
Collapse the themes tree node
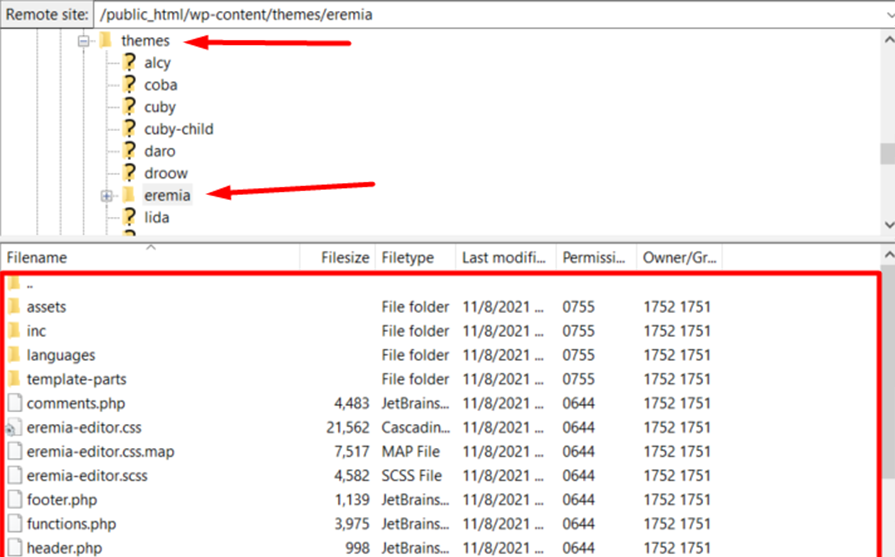pos(84,41)
